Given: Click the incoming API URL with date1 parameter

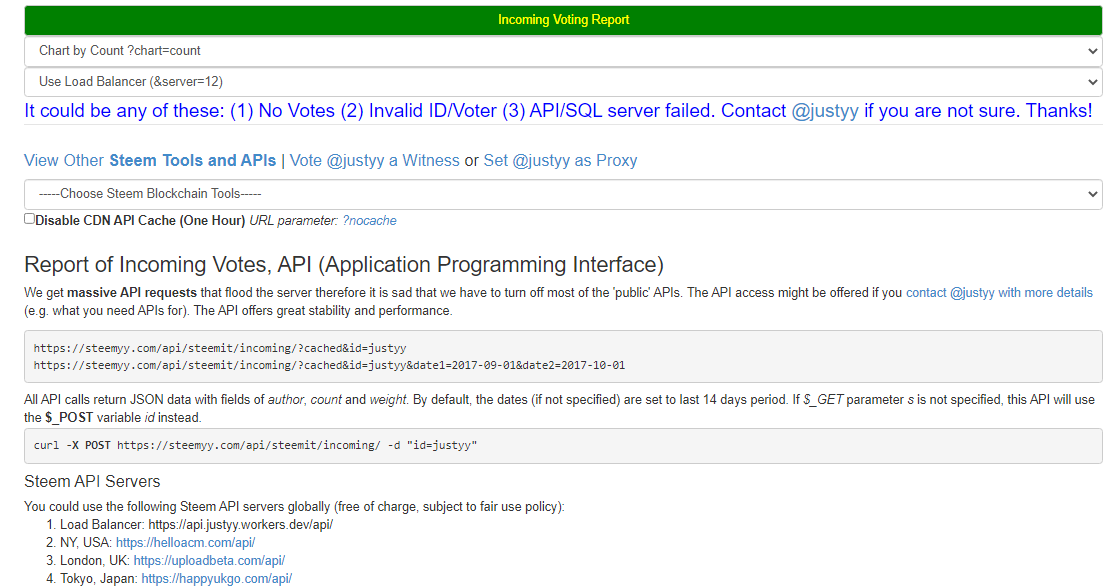Looking at the screenshot, I should (x=329, y=365).
